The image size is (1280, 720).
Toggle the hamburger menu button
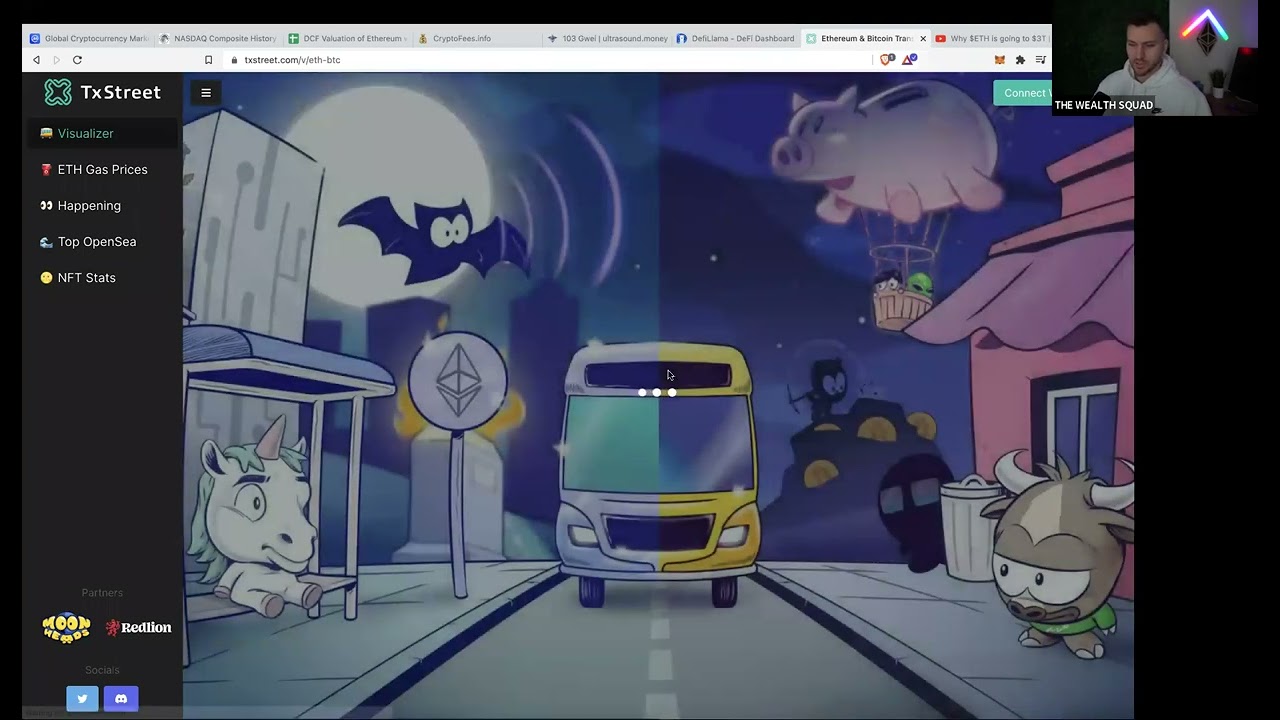tap(206, 93)
